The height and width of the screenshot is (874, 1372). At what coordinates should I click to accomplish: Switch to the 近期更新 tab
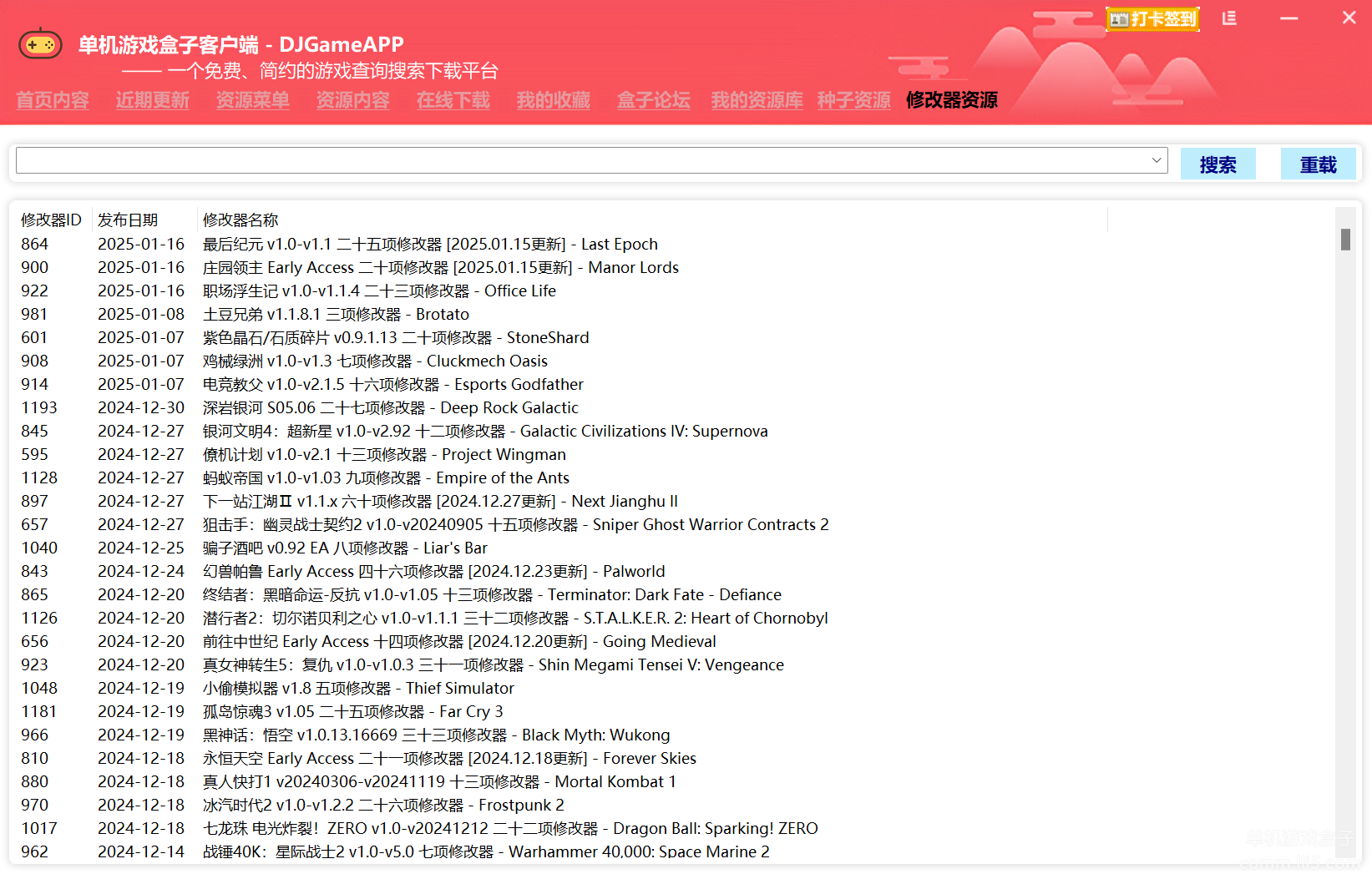pos(153,100)
